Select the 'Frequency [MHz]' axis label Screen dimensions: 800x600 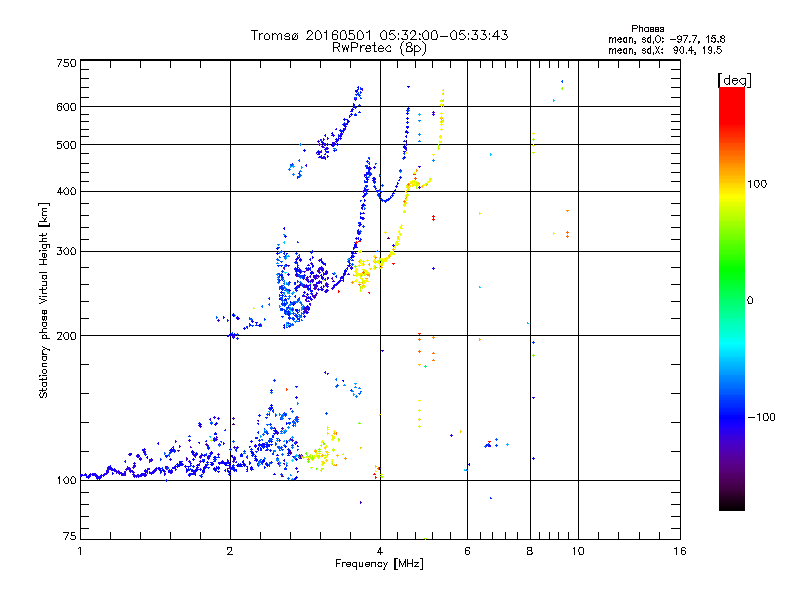tap(379, 564)
